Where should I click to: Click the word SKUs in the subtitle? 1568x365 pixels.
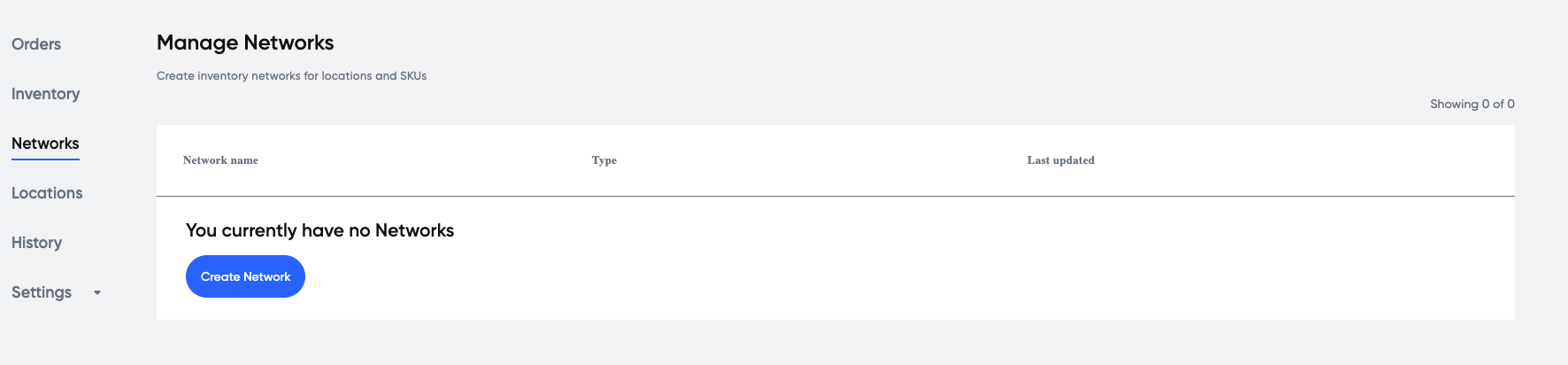(413, 76)
